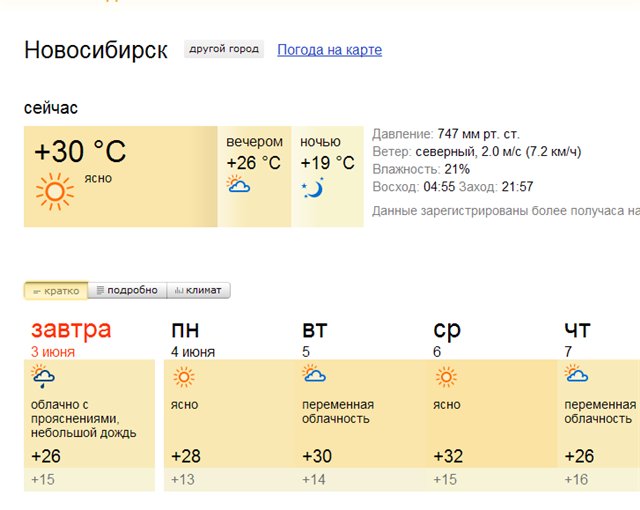Viewport: 640px width, 510px height.
Task: Select the 'чт' day heading
Action: 577,330
